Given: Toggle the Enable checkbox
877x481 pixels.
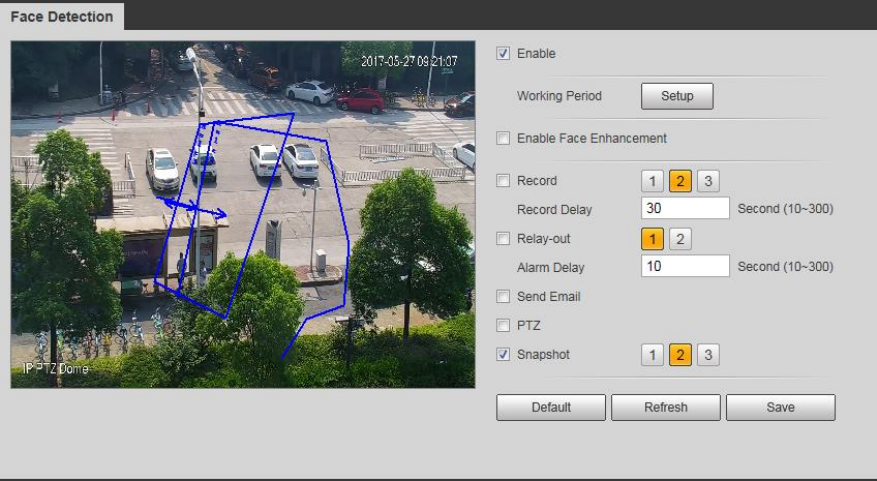Looking at the screenshot, I should point(503,53).
